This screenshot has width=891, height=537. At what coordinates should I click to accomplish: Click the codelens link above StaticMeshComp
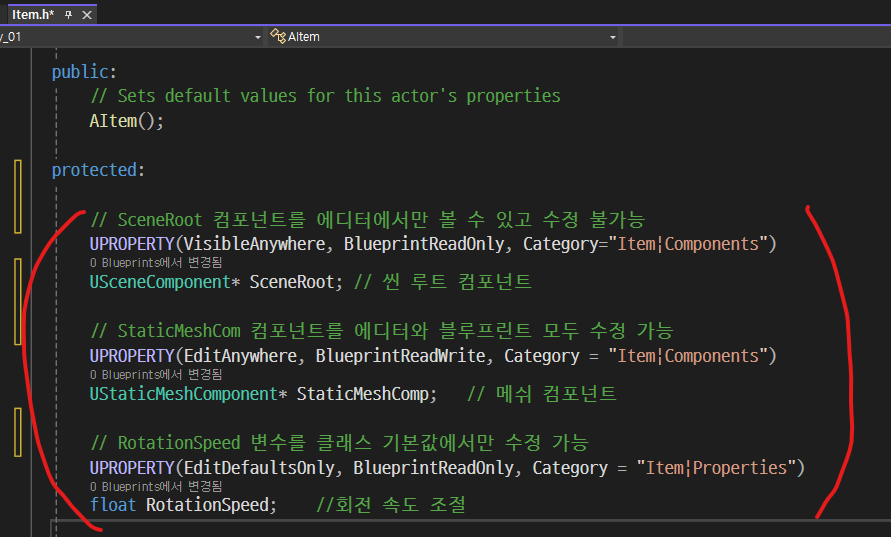click(156, 374)
